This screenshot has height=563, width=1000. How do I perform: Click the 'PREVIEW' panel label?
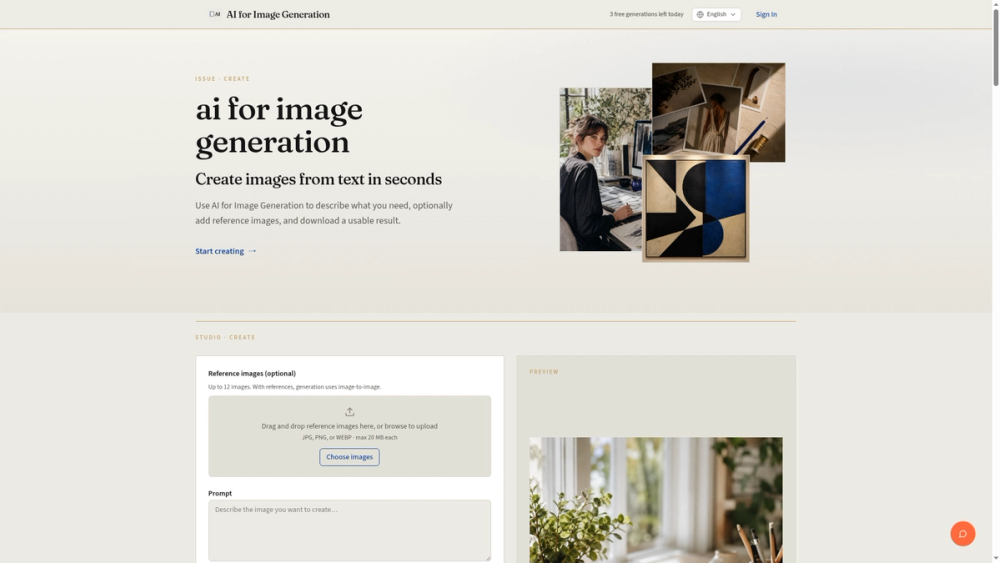pyautogui.click(x=544, y=372)
